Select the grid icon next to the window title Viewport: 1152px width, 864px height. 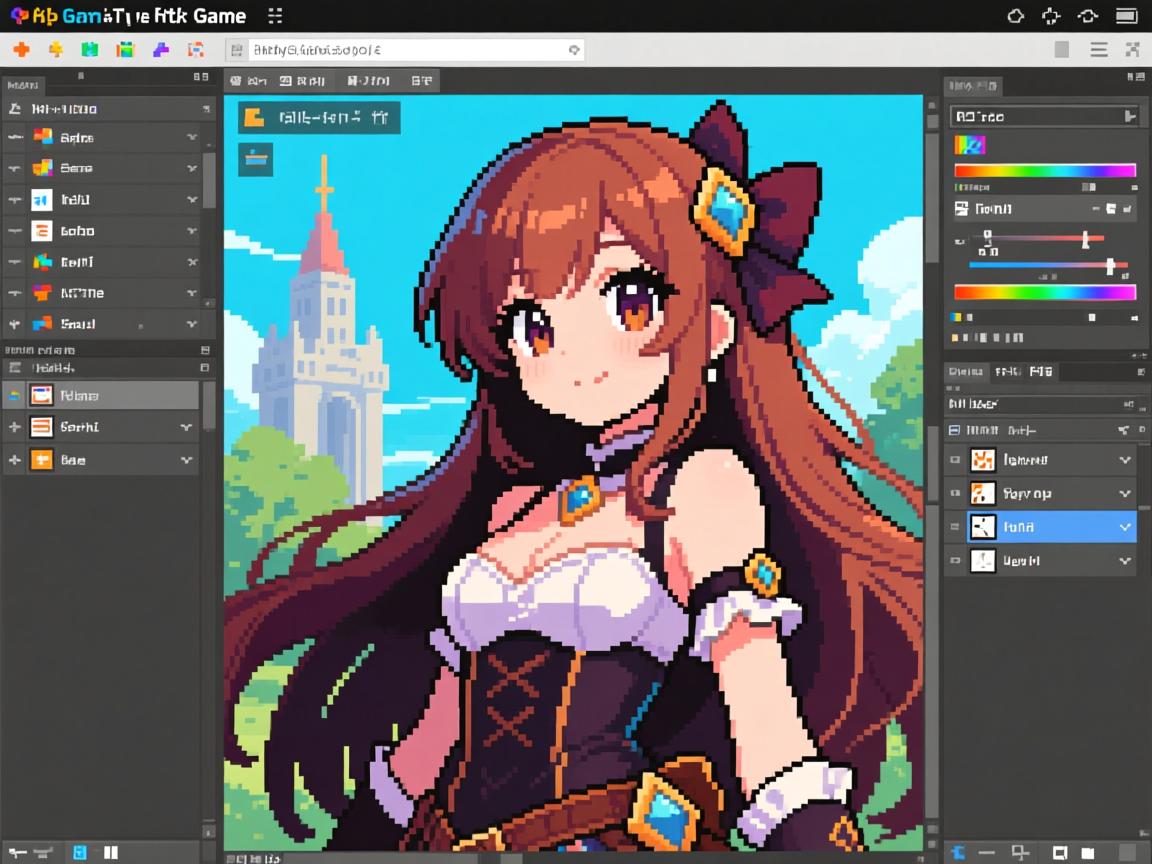(x=274, y=15)
